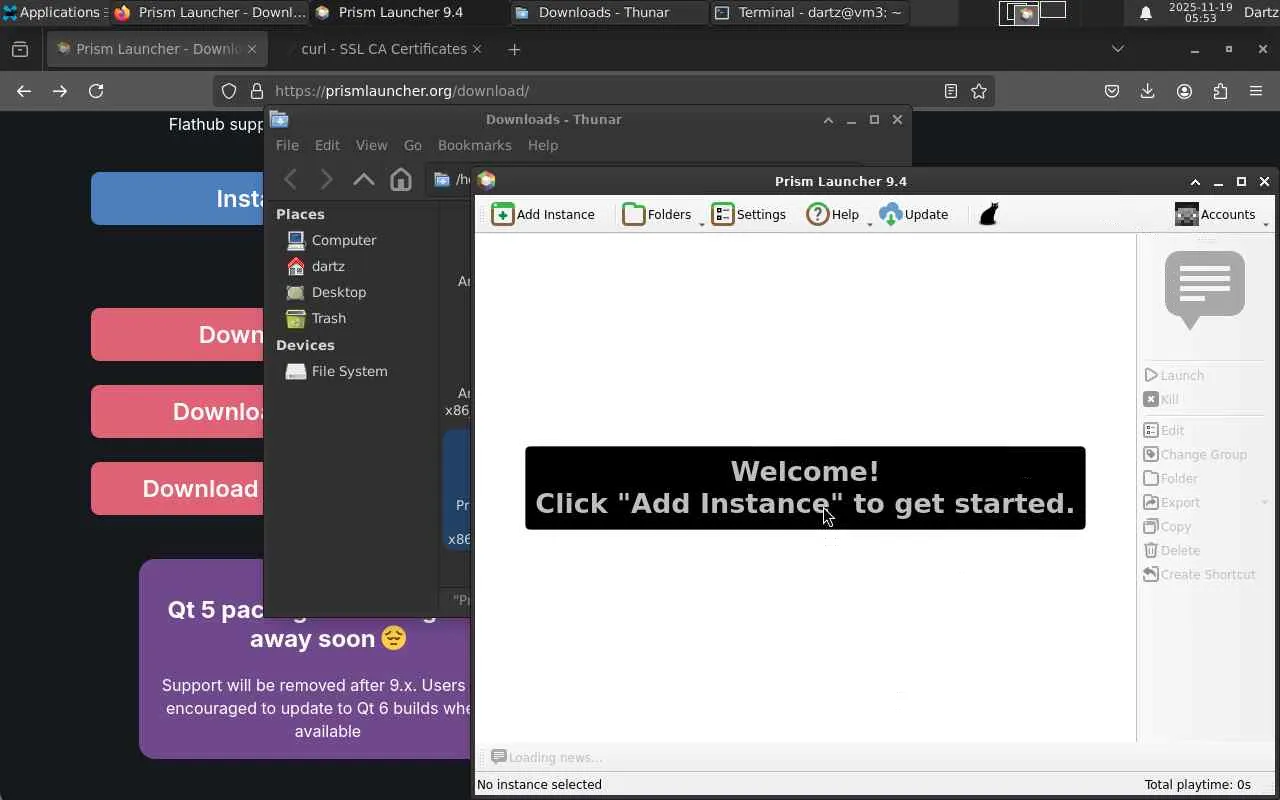Image resolution: width=1280 pixels, height=800 pixels.
Task: Switch to Downloads - Thunar from the taskbar
Action: 609,13
